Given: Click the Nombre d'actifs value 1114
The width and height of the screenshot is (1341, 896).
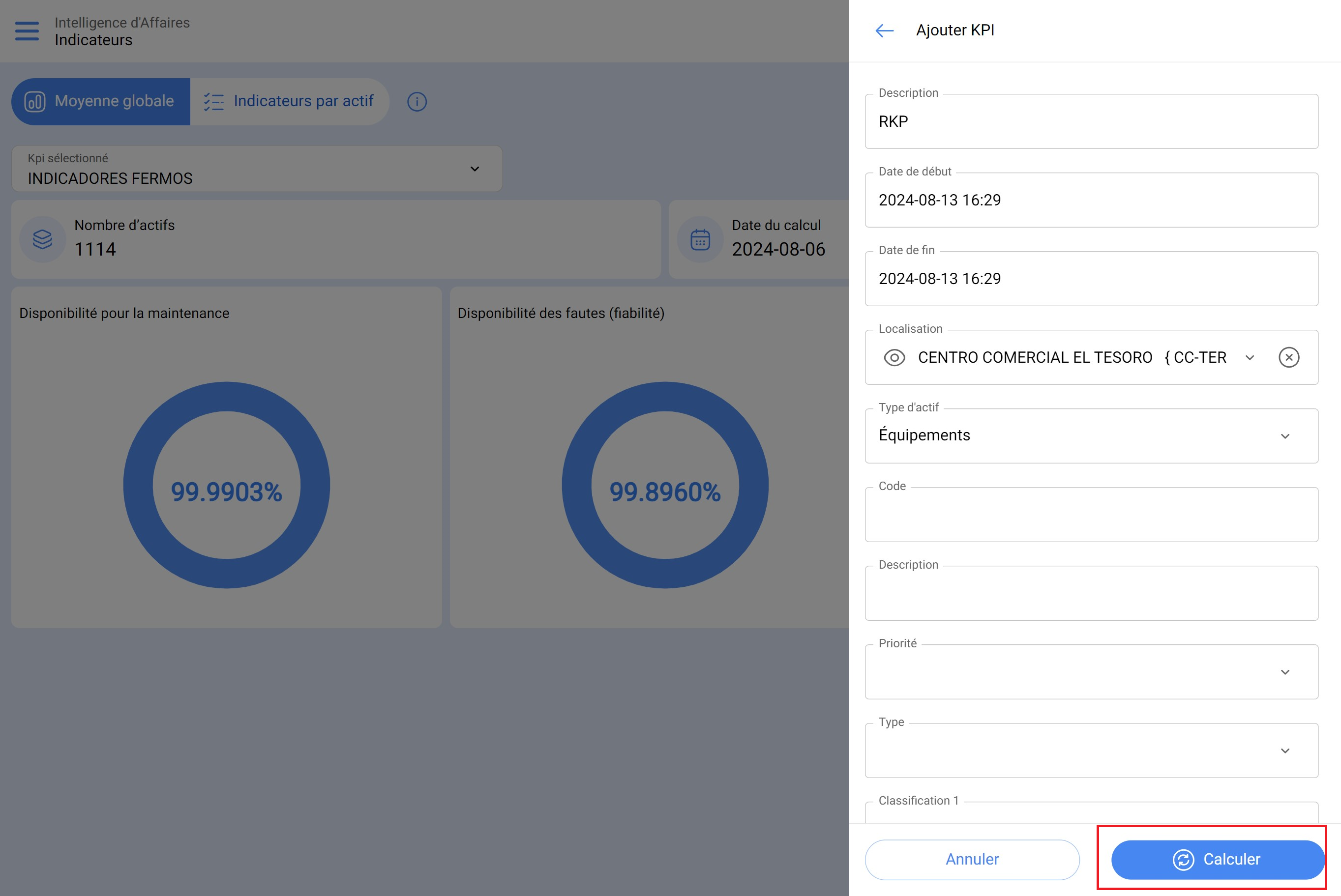Looking at the screenshot, I should pyautogui.click(x=95, y=250).
